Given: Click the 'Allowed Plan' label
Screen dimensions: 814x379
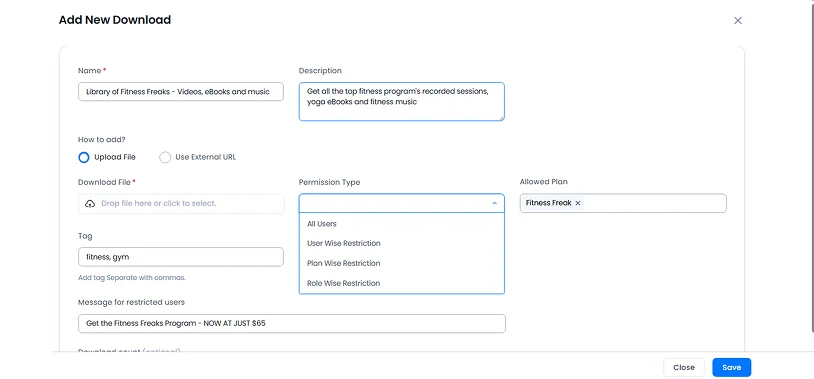Looking at the screenshot, I should click(x=544, y=182).
